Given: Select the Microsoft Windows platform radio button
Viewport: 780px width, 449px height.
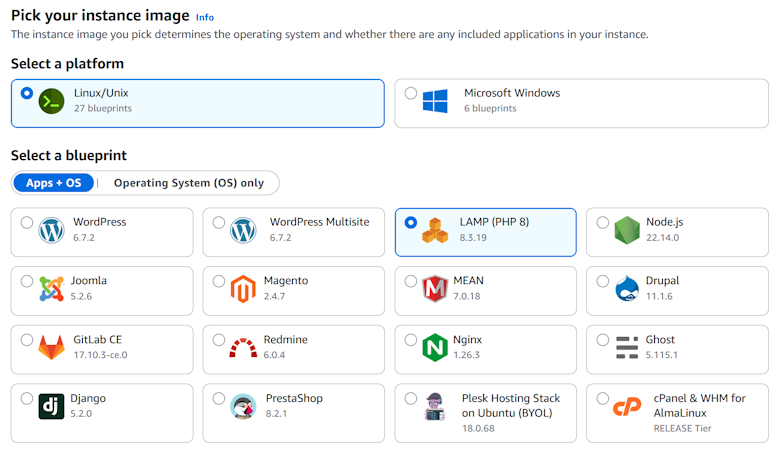Looking at the screenshot, I should coord(411,94).
